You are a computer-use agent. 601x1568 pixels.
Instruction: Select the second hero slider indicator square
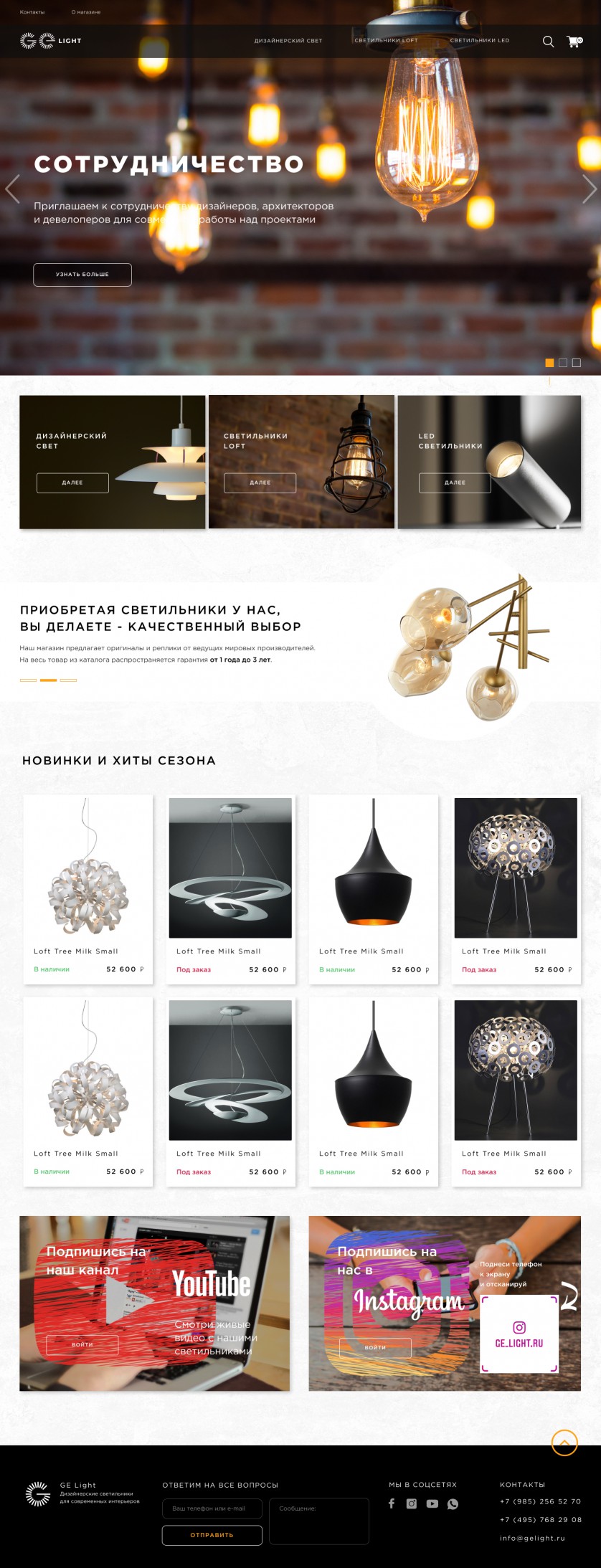[x=563, y=363]
